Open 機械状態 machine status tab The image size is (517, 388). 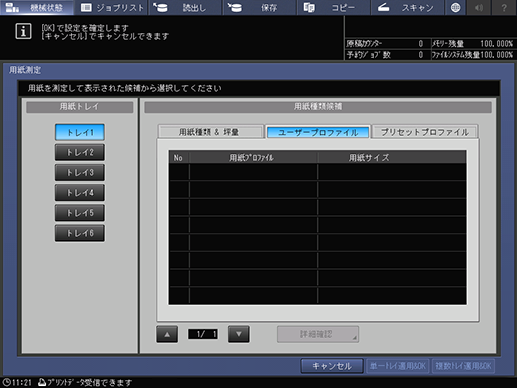(x=37, y=7)
